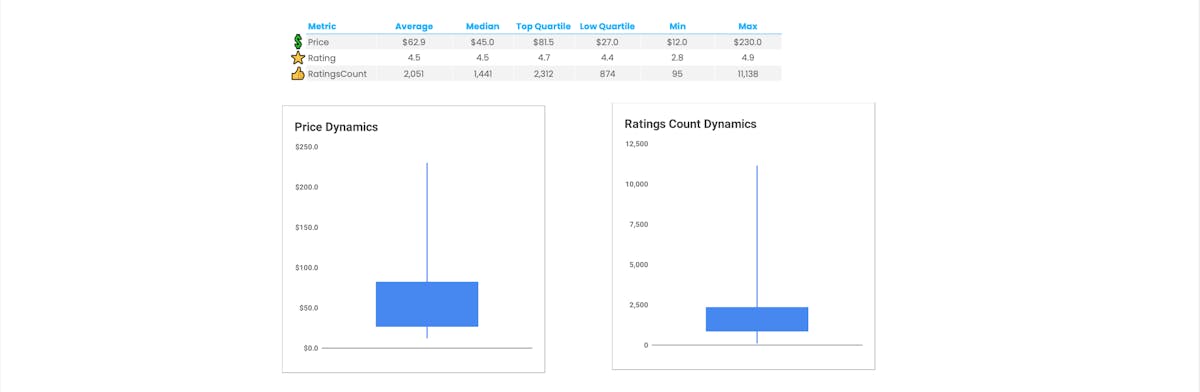Click the $250.0 axis label
This screenshot has width=1200, height=392.
[x=306, y=147]
